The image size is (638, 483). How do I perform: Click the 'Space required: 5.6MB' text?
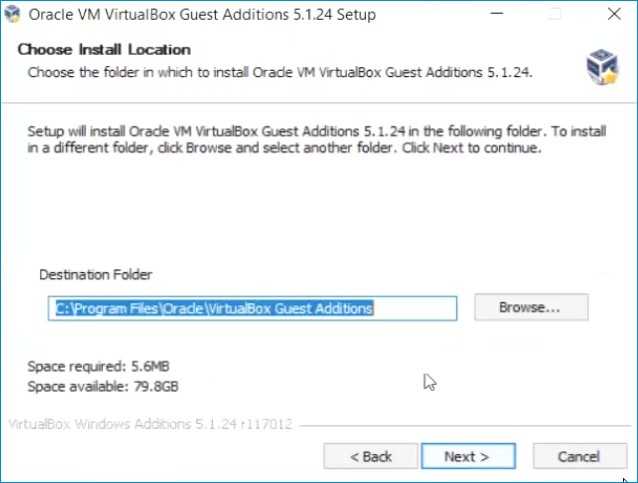pyautogui.click(x=98, y=366)
